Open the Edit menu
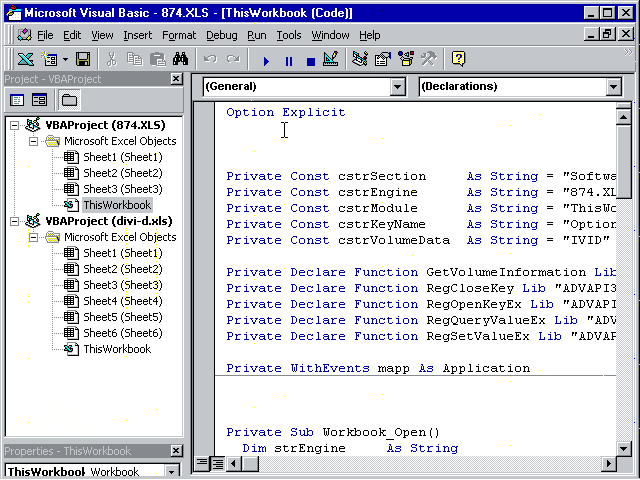Image resolution: width=640 pixels, height=480 pixels. pyautogui.click(x=72, y=36)
